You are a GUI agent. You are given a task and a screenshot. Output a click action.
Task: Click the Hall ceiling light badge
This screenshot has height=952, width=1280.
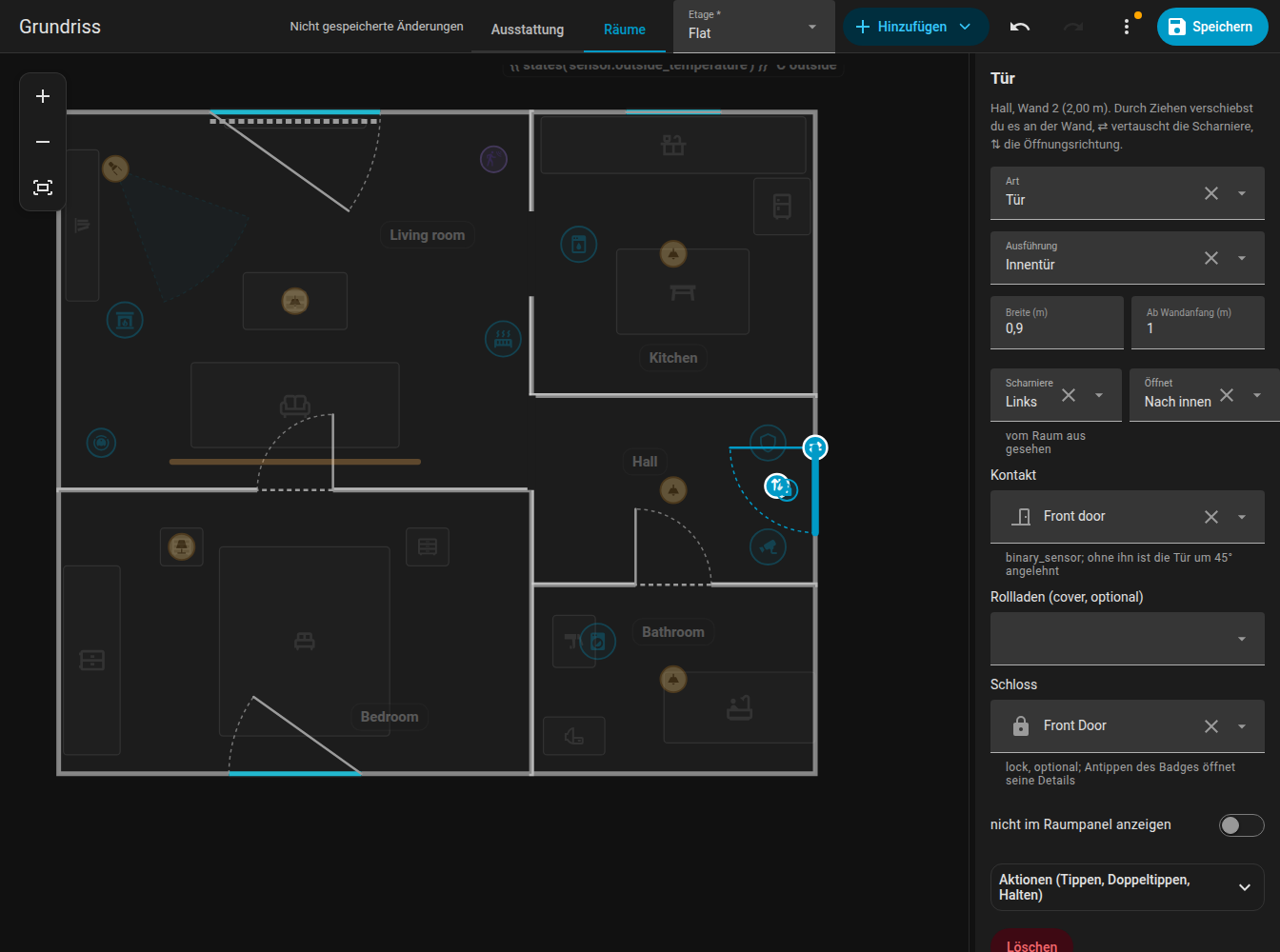point(673,490)
